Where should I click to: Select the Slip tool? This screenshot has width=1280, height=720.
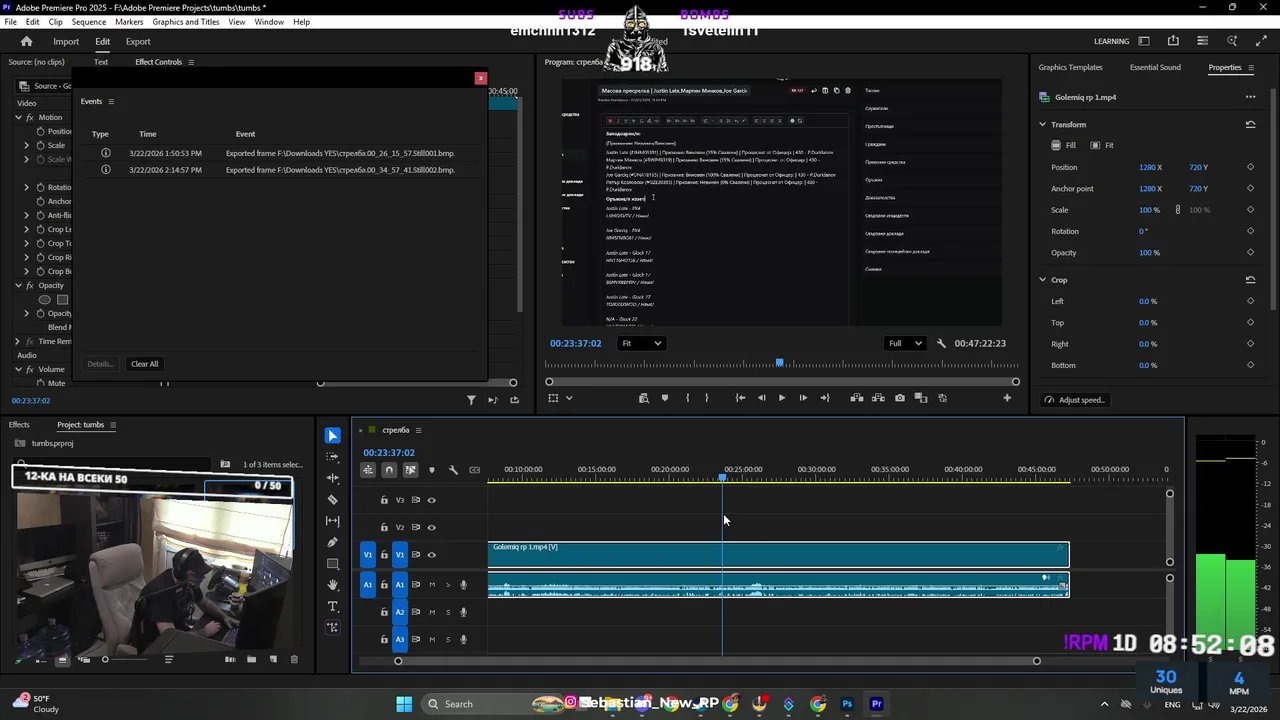click(333, 521)
